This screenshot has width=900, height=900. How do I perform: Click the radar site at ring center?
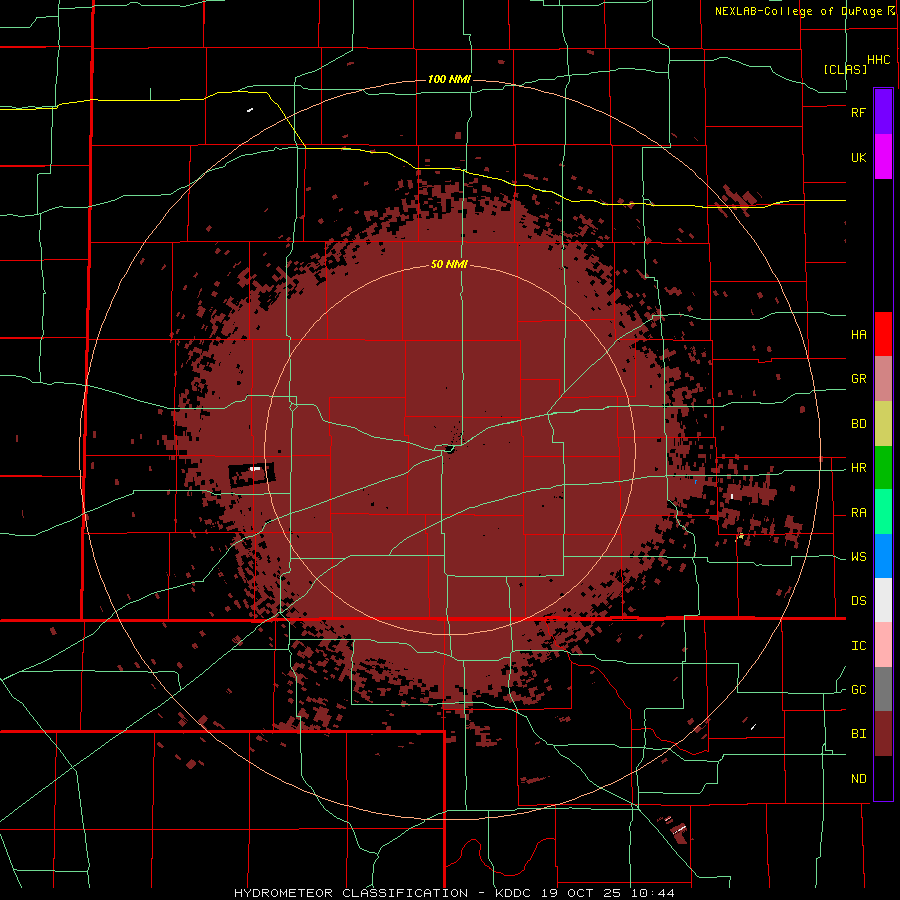[450, 449]
